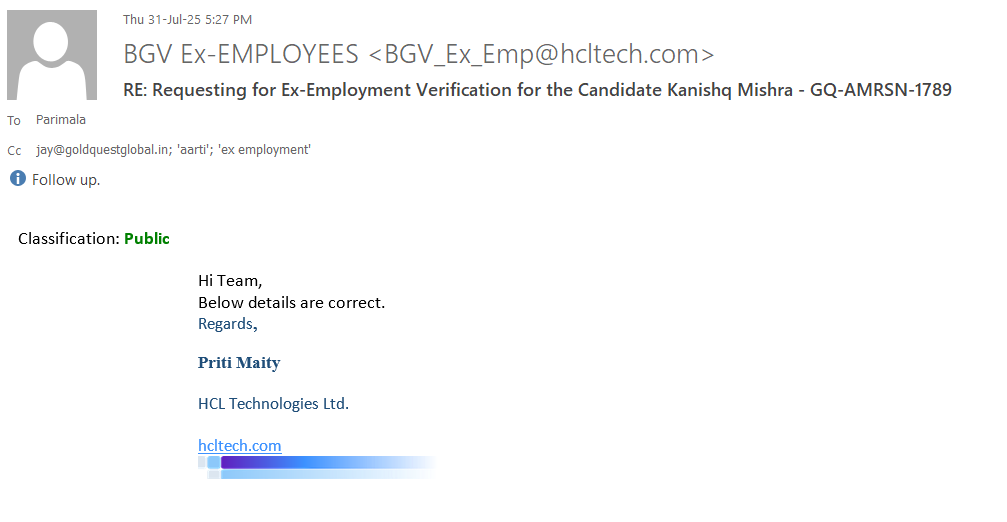Click the 'Hi Team,' greeting line
Screen dimensions: 1007x522
pyautogui.click(x=230, y=281)
